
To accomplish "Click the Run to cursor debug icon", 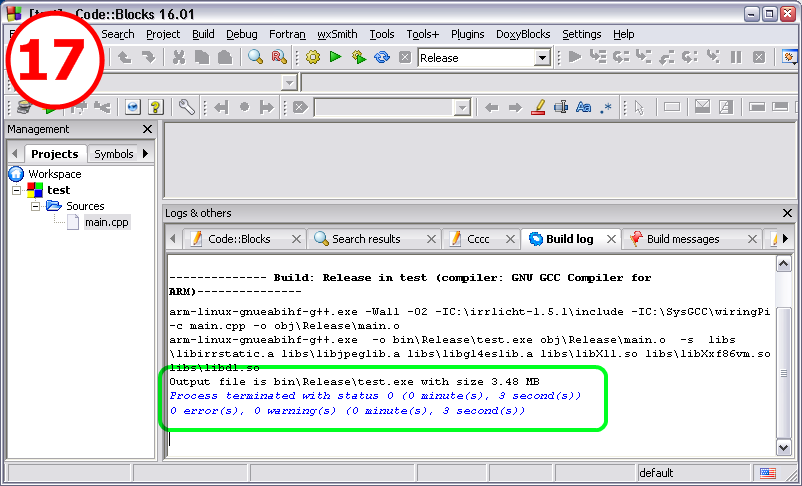I will click(598, 57).
